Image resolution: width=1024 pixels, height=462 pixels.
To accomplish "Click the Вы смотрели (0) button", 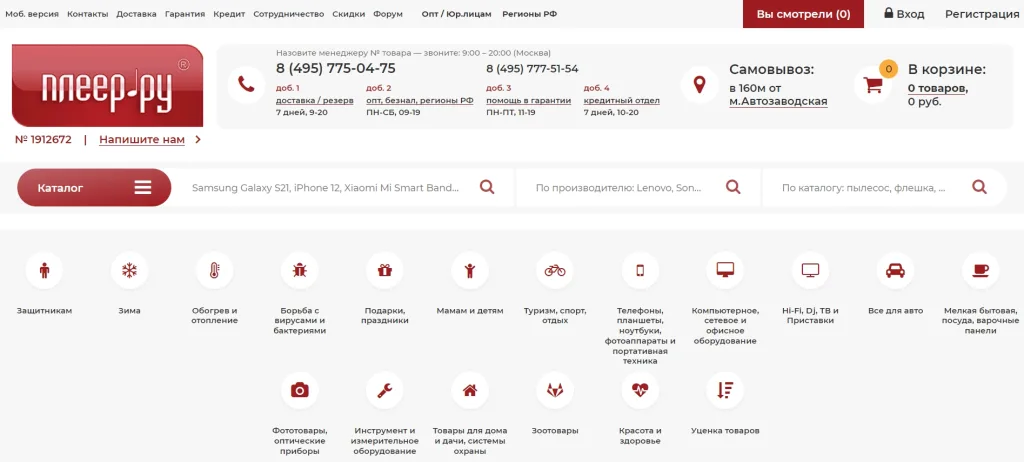I will tap(803, 14).
